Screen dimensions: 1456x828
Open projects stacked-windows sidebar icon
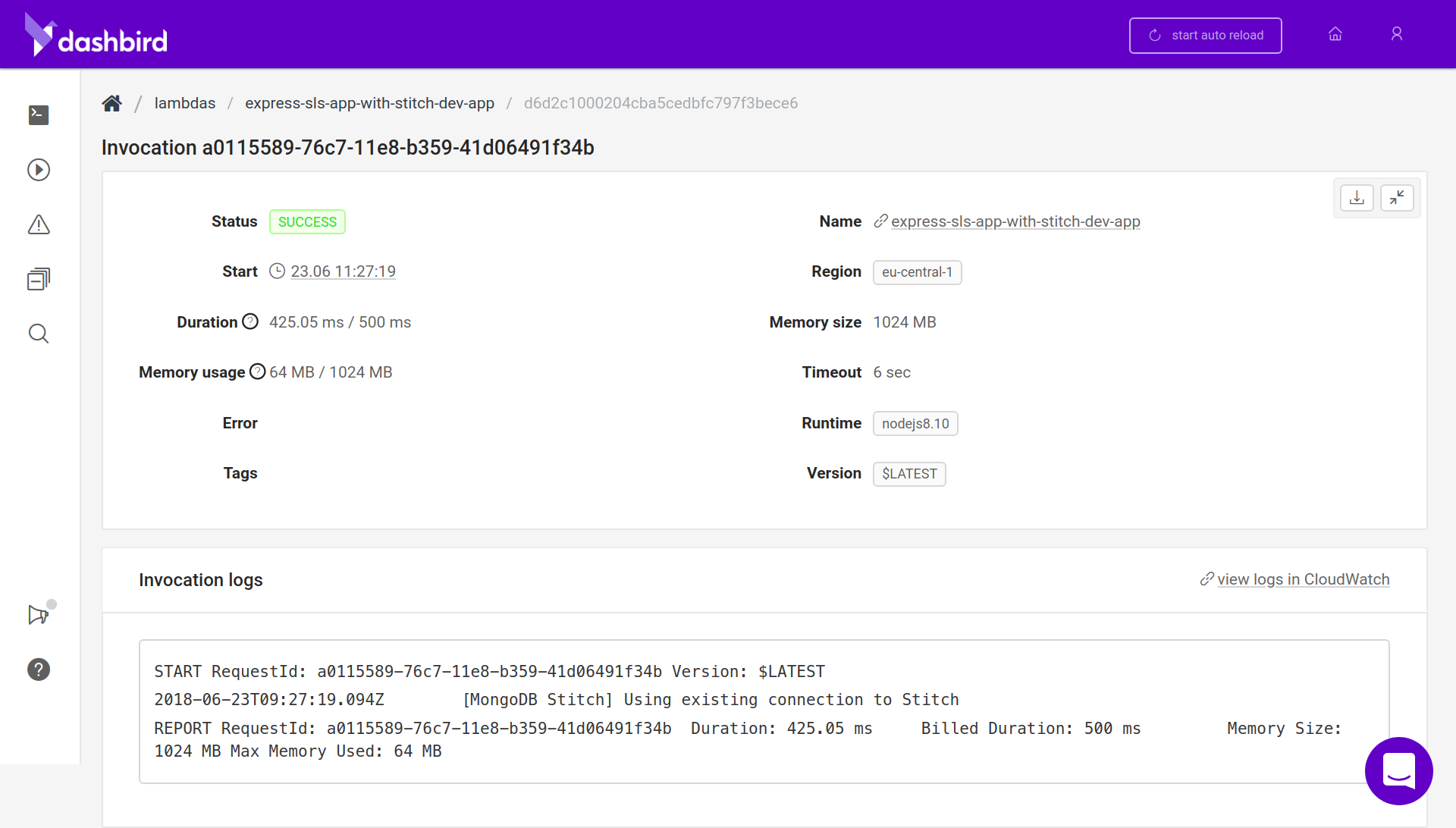pos(39,279)
